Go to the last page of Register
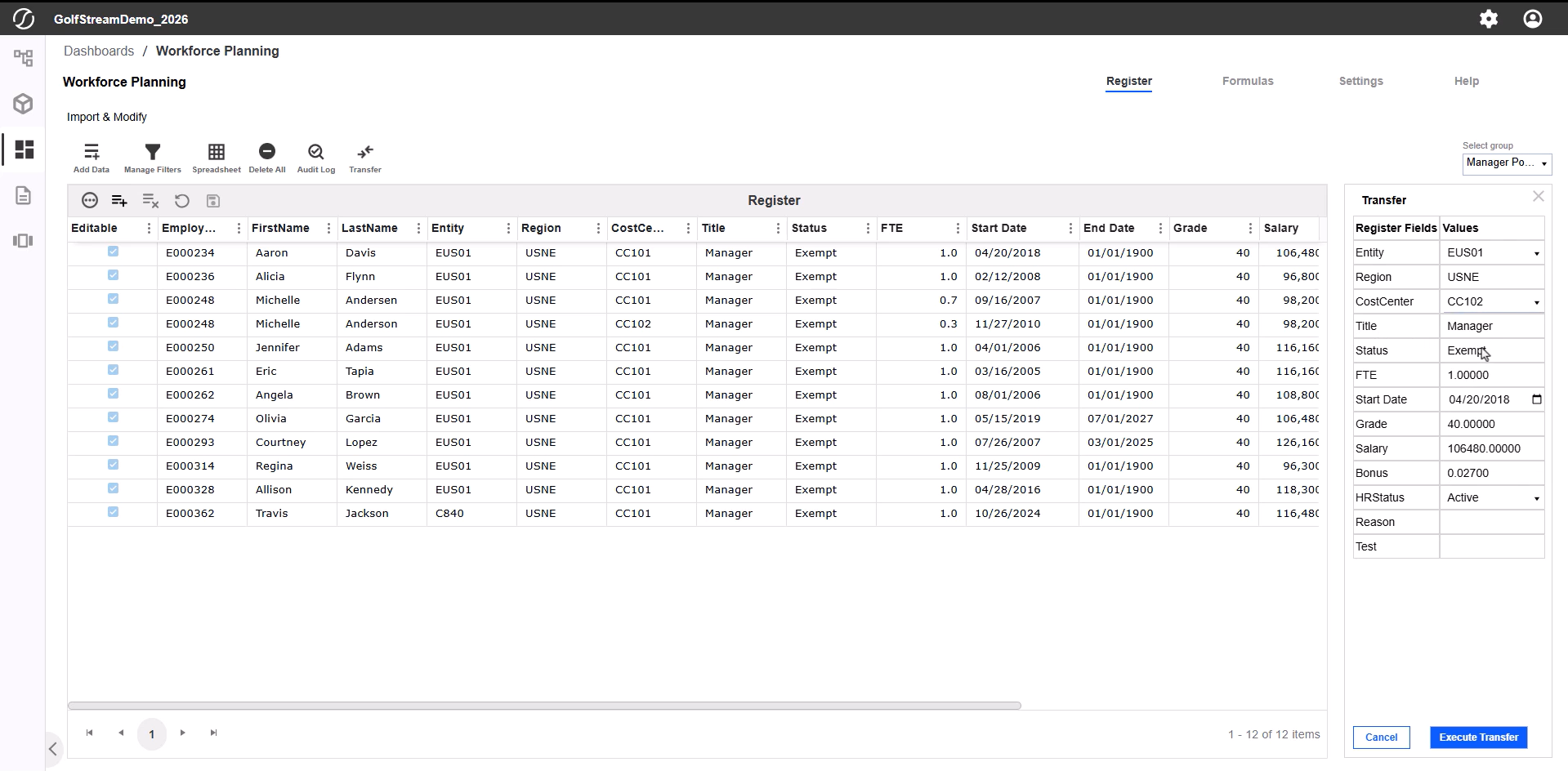1568x771 pixels. [214, 733]
